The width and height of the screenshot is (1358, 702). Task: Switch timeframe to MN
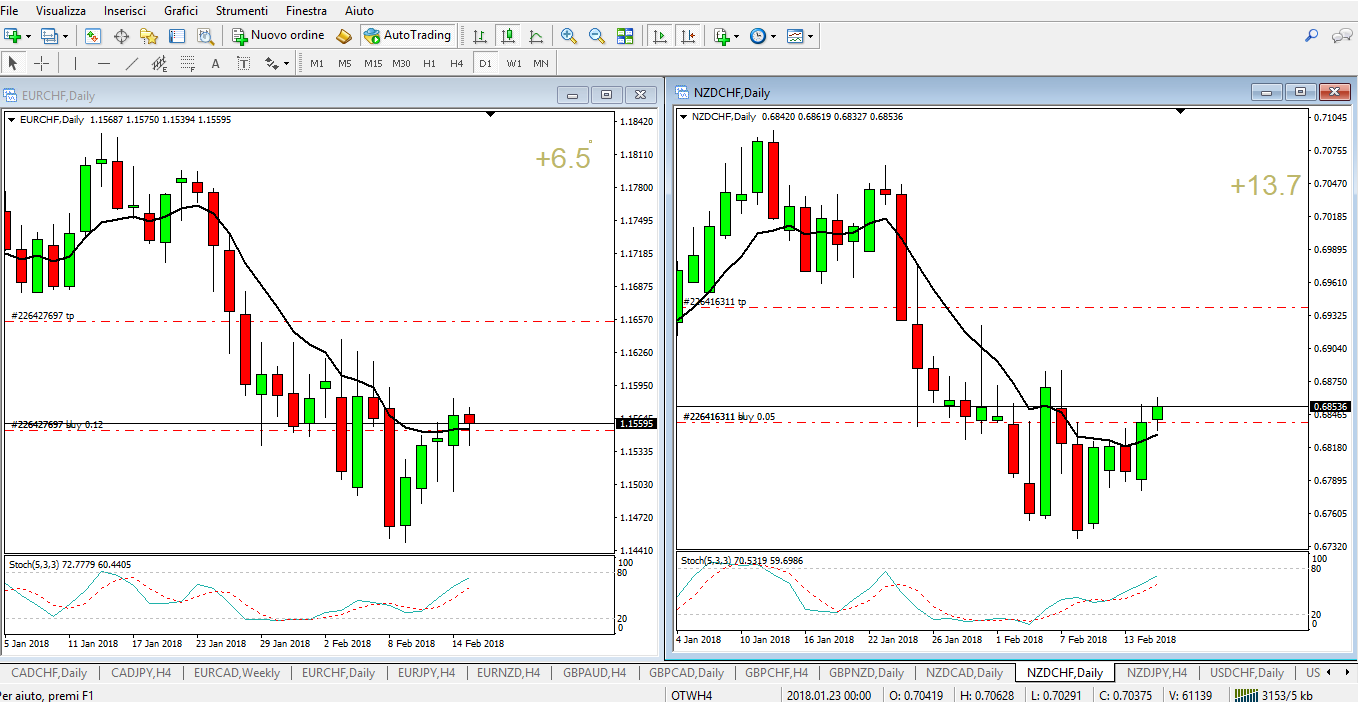pyautogui.click(x=541, y=63)
